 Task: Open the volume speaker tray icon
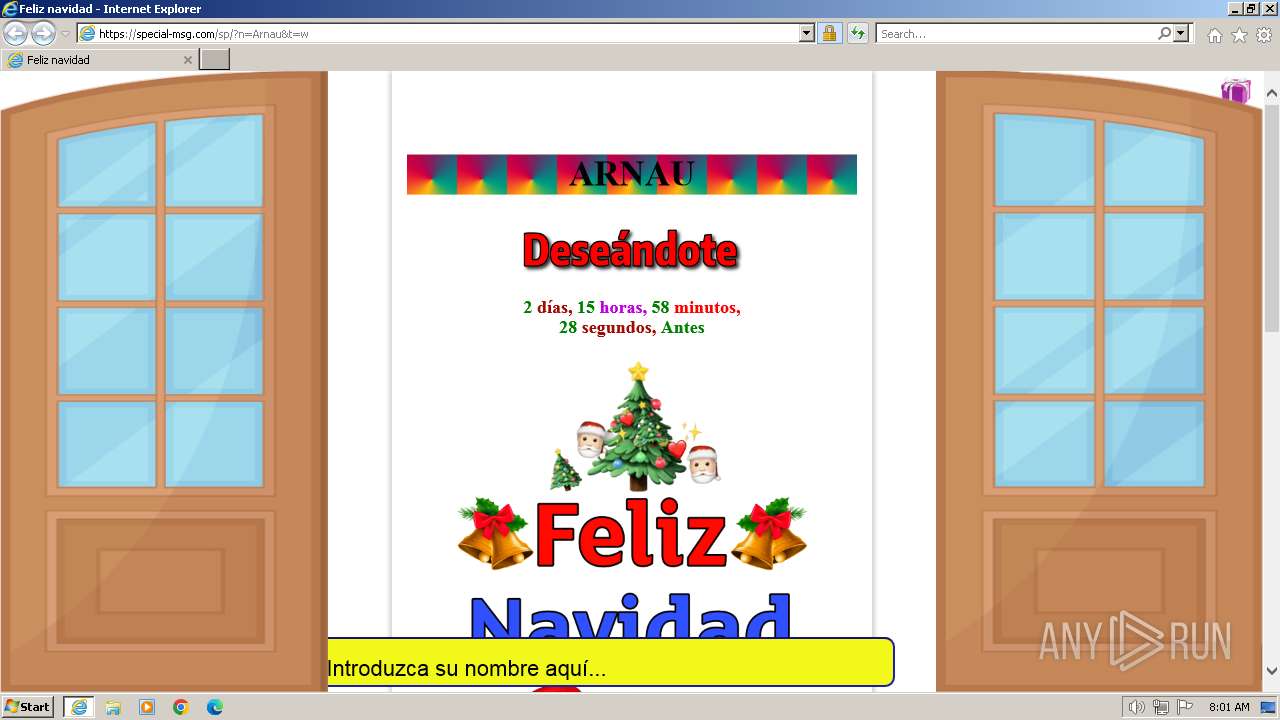1137,707
